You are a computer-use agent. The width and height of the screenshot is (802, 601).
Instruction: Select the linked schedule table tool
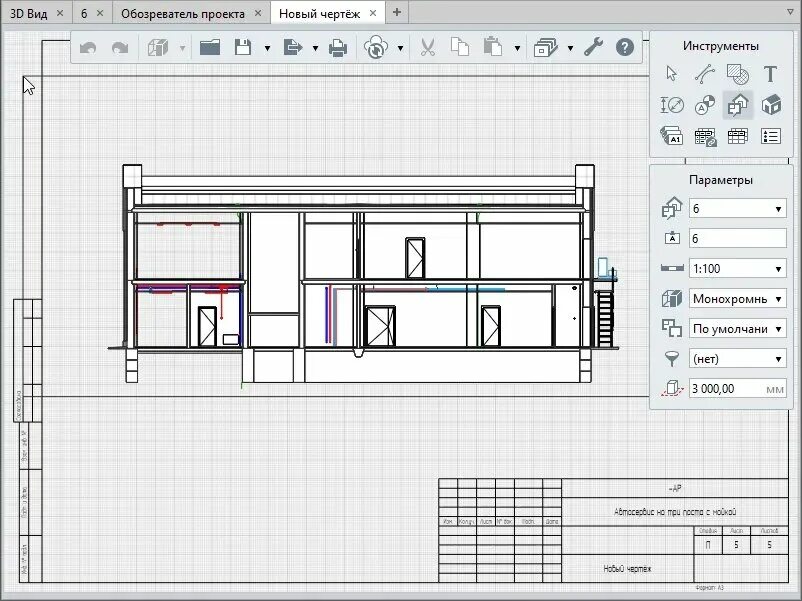705,137
